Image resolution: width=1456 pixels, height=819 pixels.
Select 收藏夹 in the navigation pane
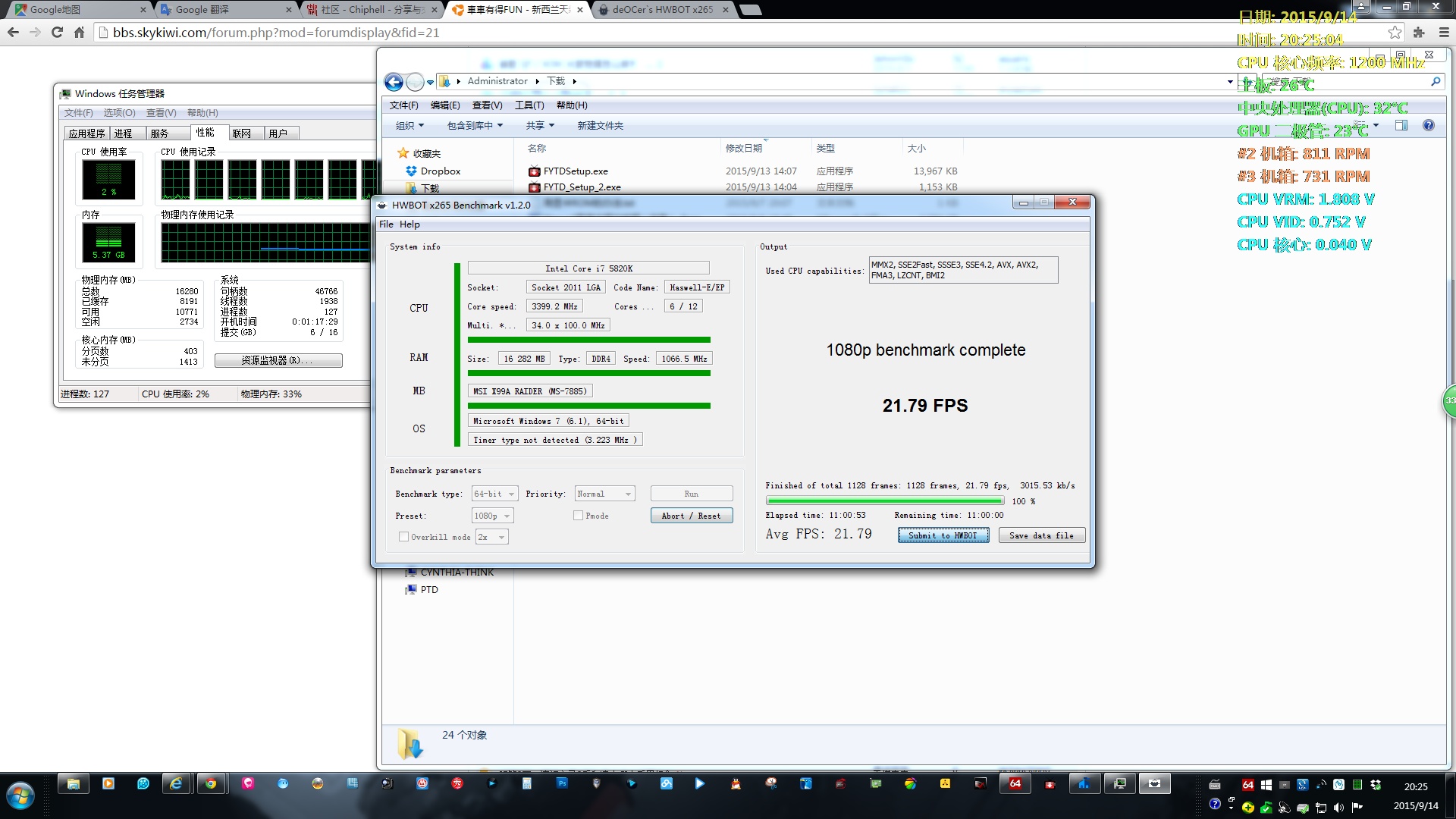pos(426,154)
